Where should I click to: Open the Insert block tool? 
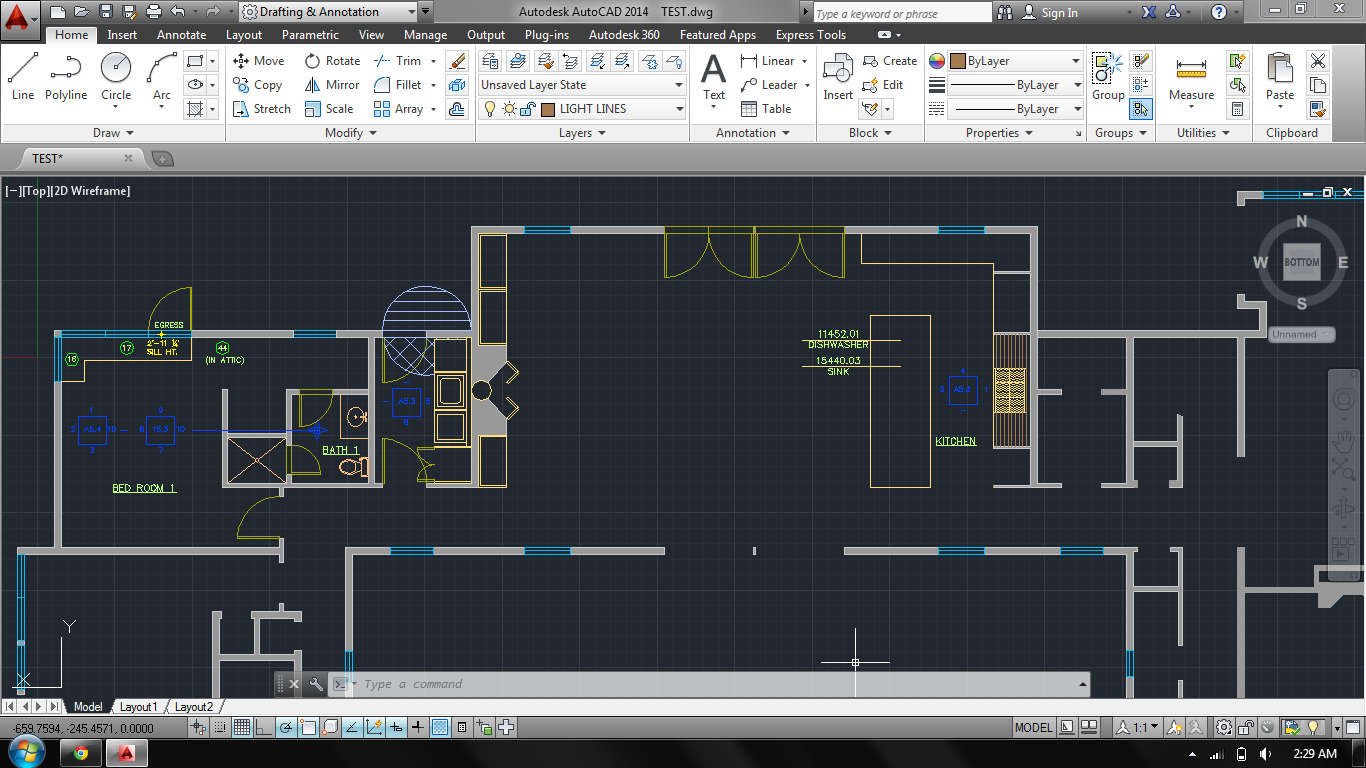838,77
